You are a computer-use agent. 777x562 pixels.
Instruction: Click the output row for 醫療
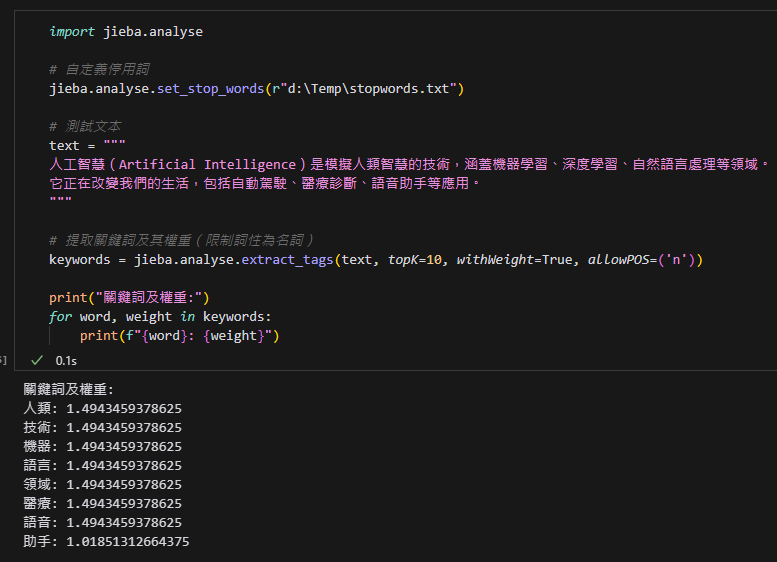point(103,504)
